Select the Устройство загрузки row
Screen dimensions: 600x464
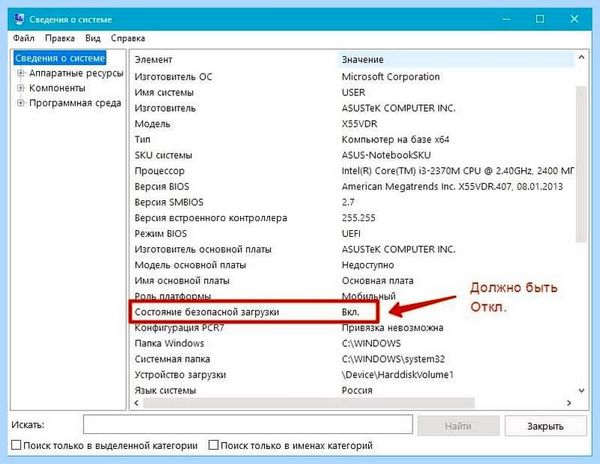(x=354, y=375)
